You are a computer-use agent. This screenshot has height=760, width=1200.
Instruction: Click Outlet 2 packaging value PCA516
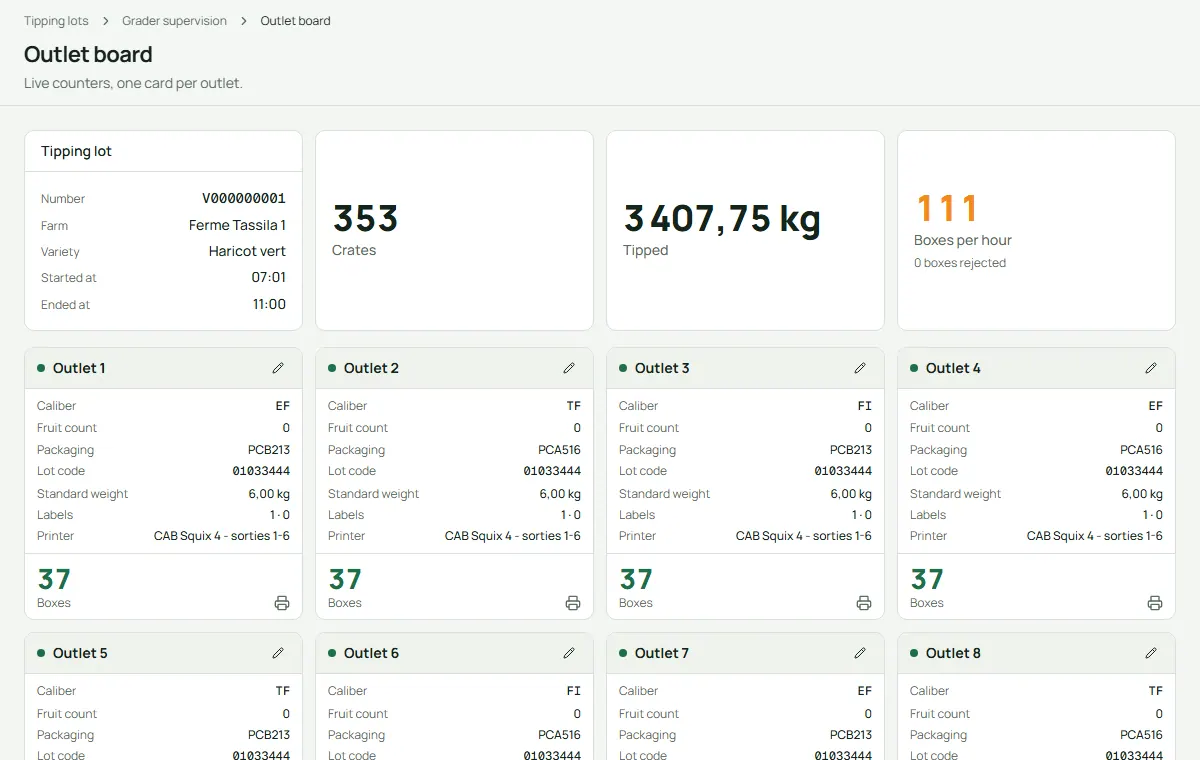560,450
